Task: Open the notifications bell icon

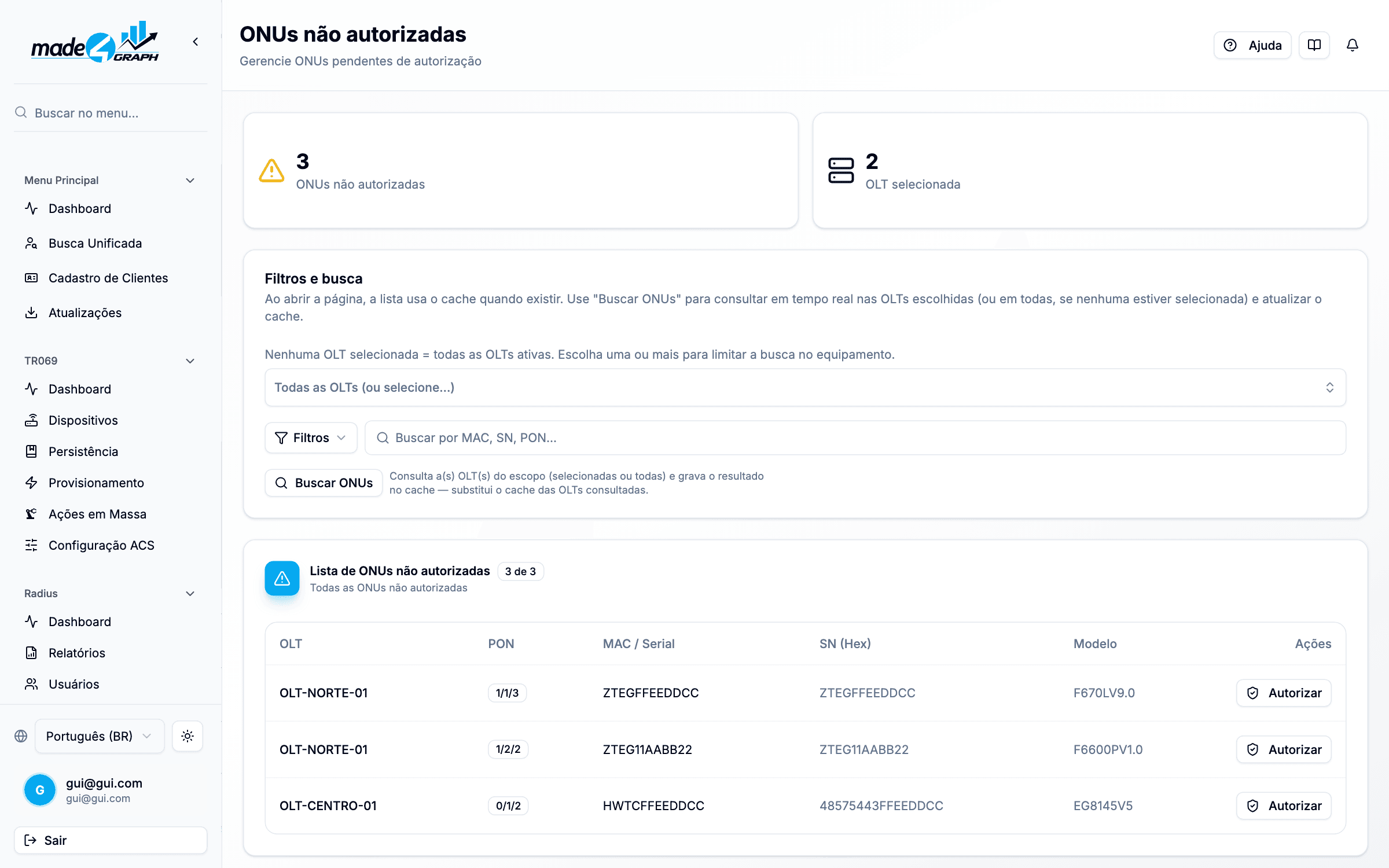Action: pyautogui.click(x=1352, y=45)
